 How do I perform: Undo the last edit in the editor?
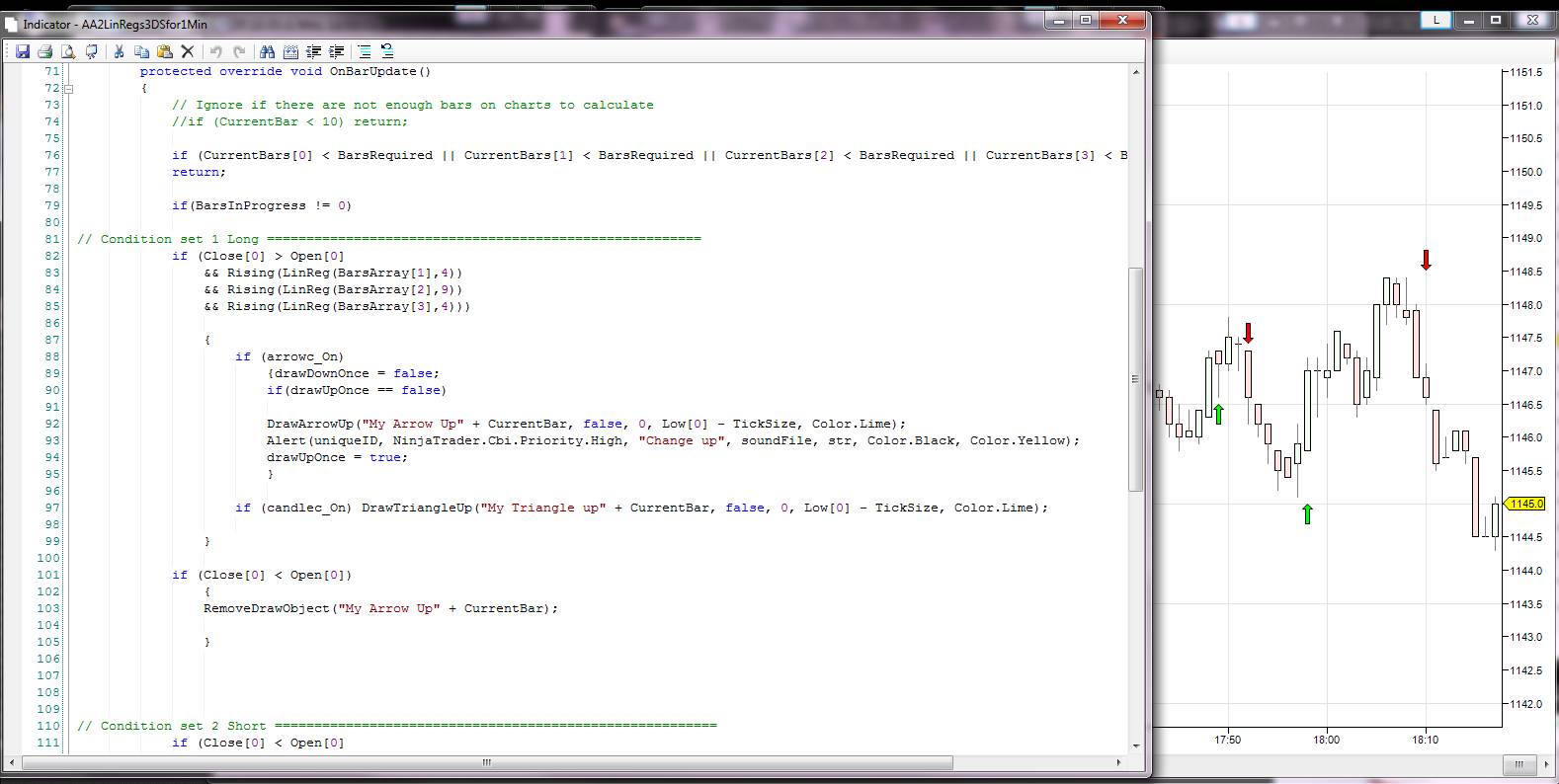coord(215,51)
